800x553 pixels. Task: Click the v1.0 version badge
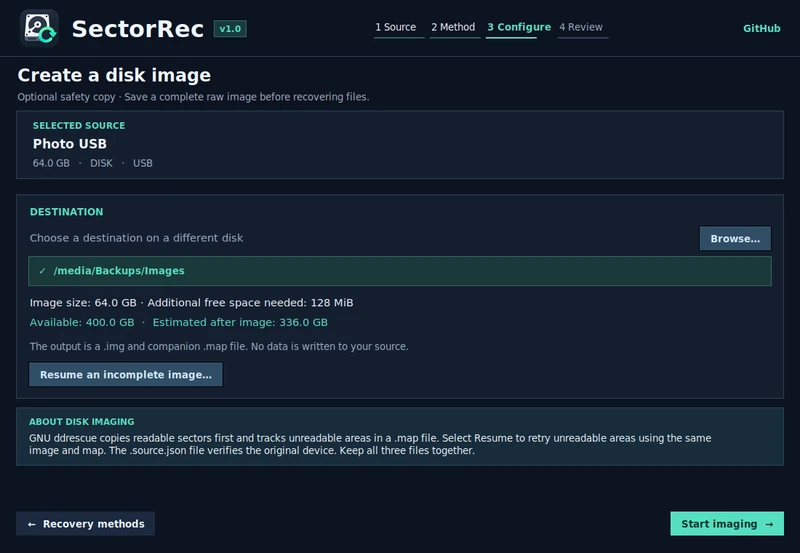click(230, 29)
